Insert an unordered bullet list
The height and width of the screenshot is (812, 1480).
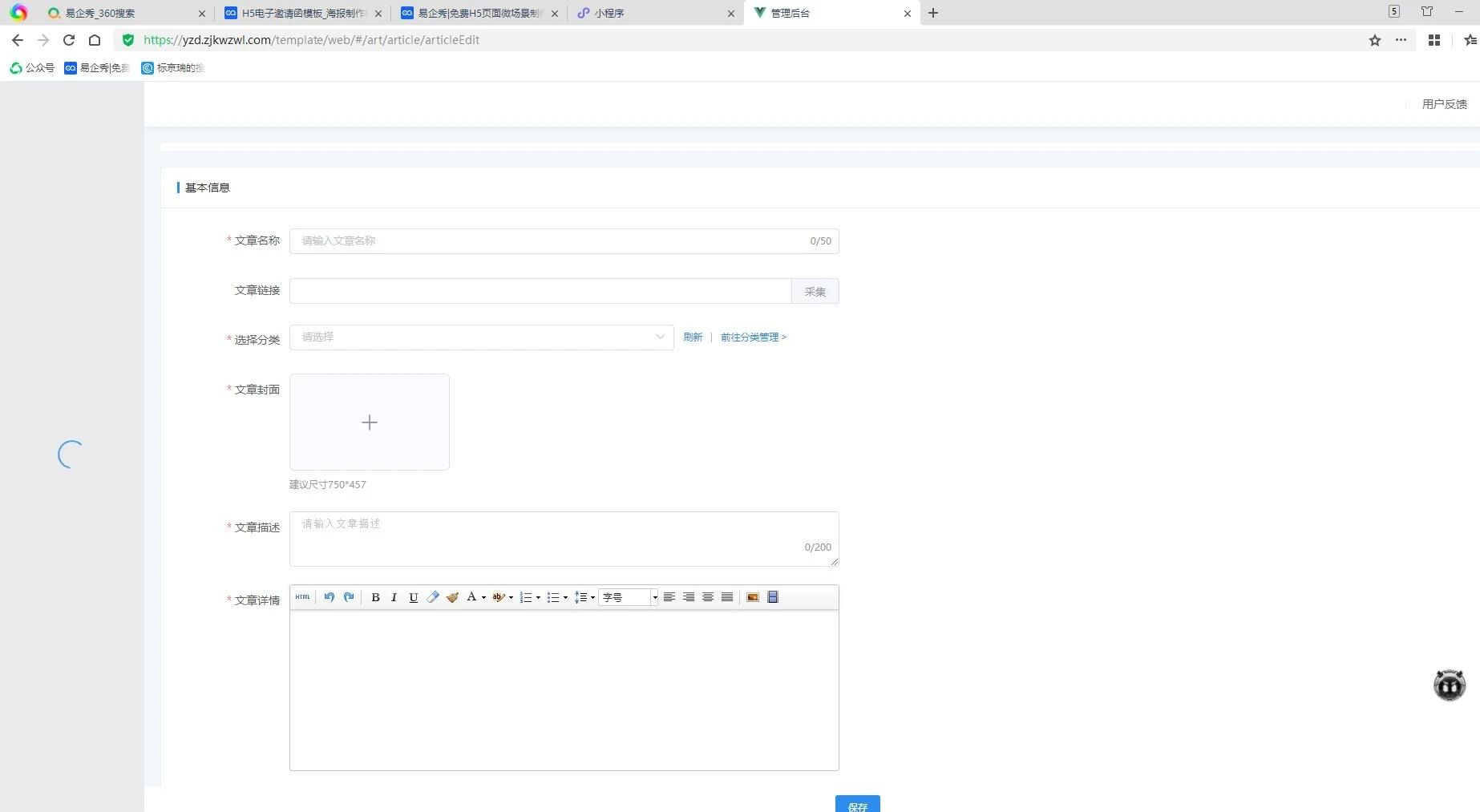pos(552,597)
